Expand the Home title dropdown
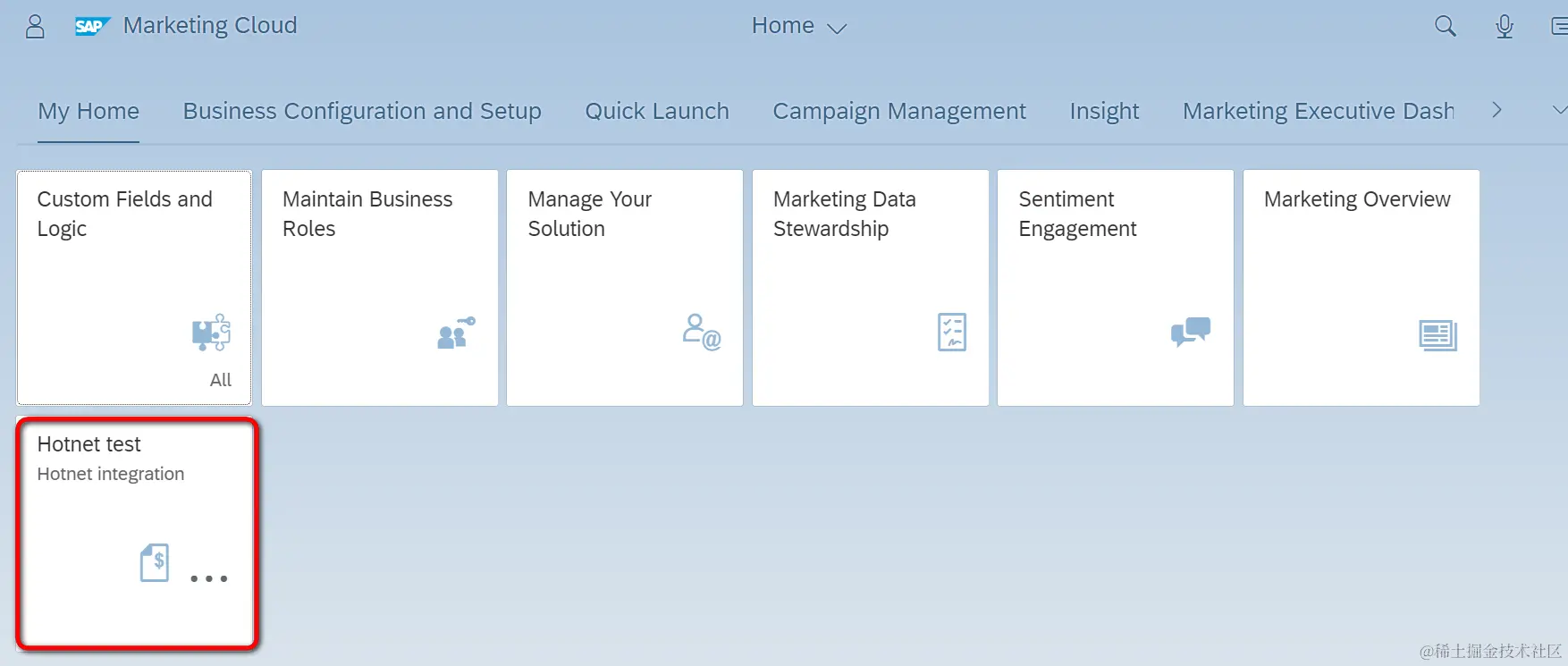Image resolution: width=1568 pixels, height=666 pixels. click(x=799, y=26)
